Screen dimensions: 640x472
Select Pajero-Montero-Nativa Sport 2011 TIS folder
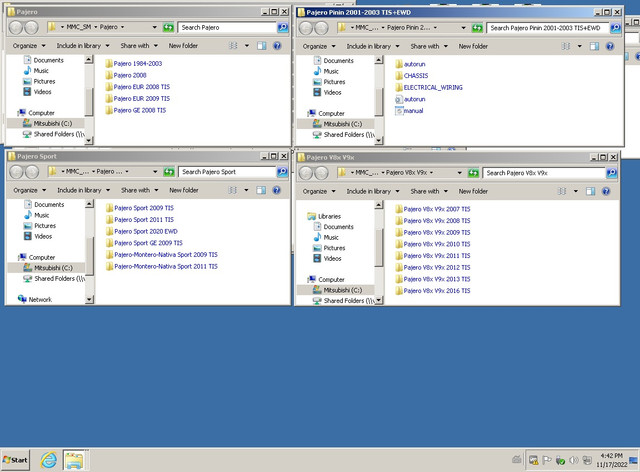[162, 267]
